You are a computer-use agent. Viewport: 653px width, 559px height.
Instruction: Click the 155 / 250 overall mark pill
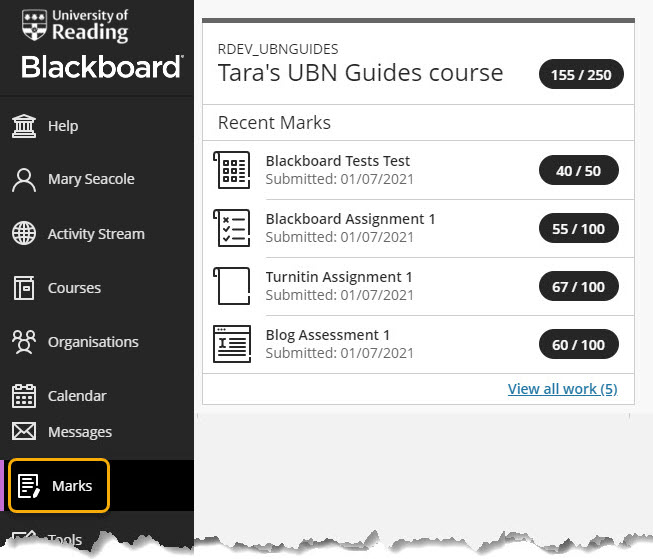point(581,75)
